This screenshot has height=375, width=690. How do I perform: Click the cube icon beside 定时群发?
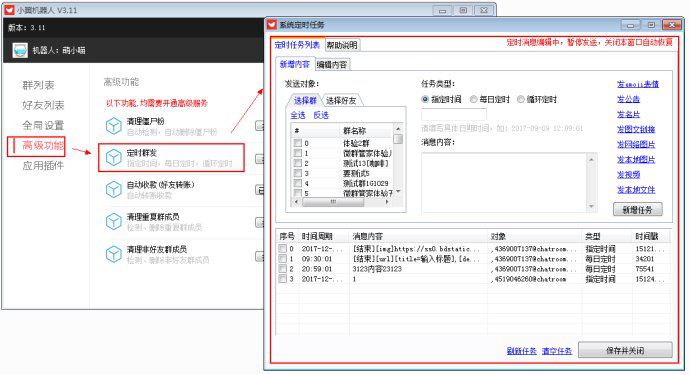coord(114,158)
